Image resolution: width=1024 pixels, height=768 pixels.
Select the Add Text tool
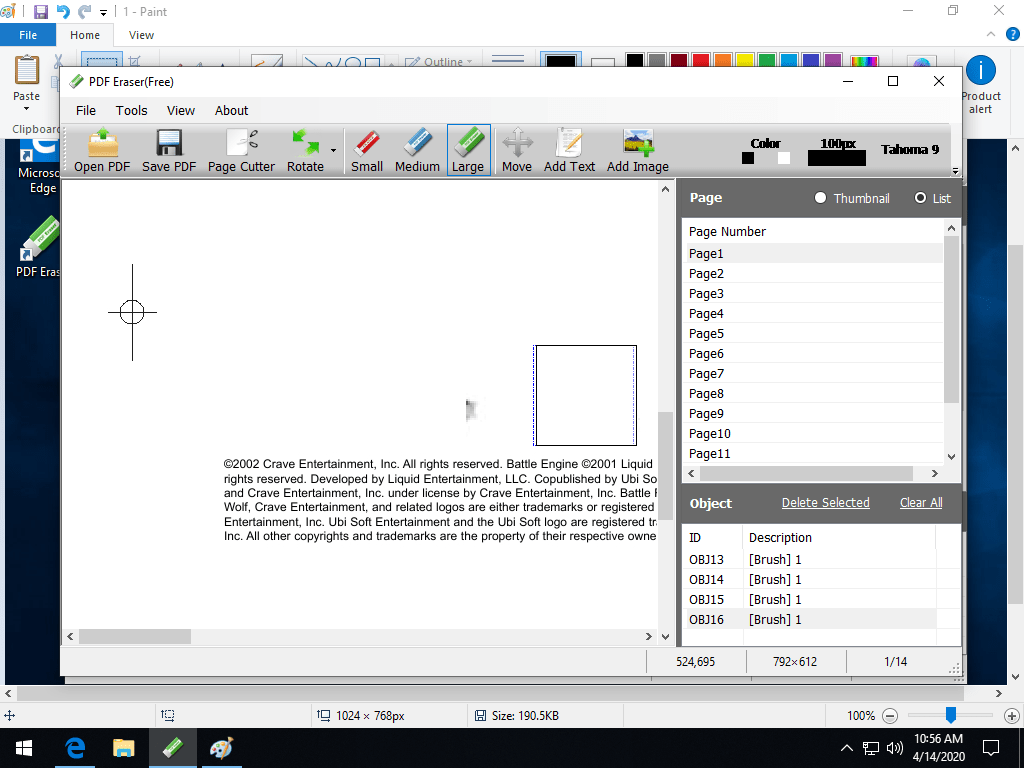click(x=569, y=150)
